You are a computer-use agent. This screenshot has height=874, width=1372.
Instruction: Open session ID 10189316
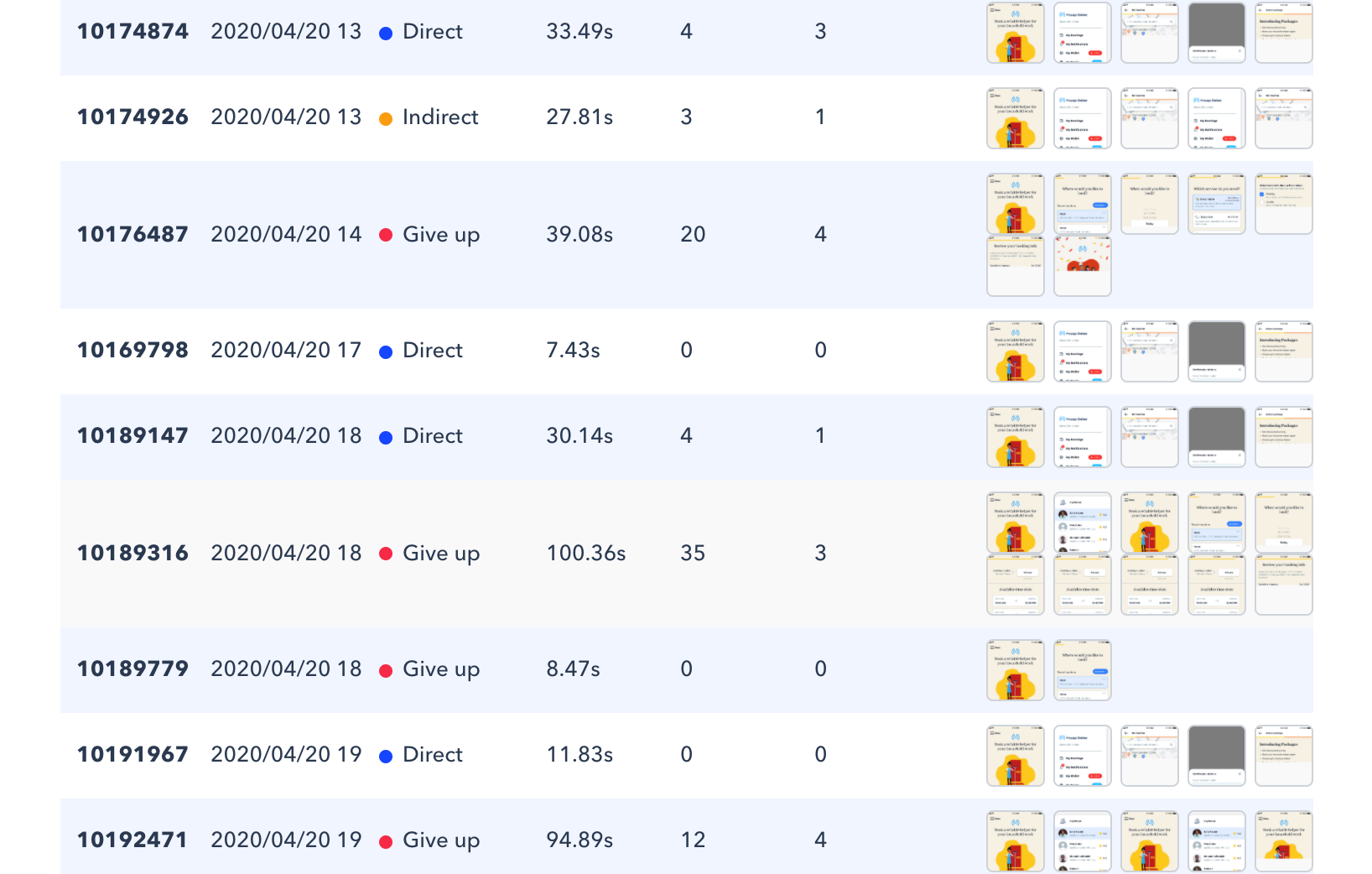[x=133, y=554]
